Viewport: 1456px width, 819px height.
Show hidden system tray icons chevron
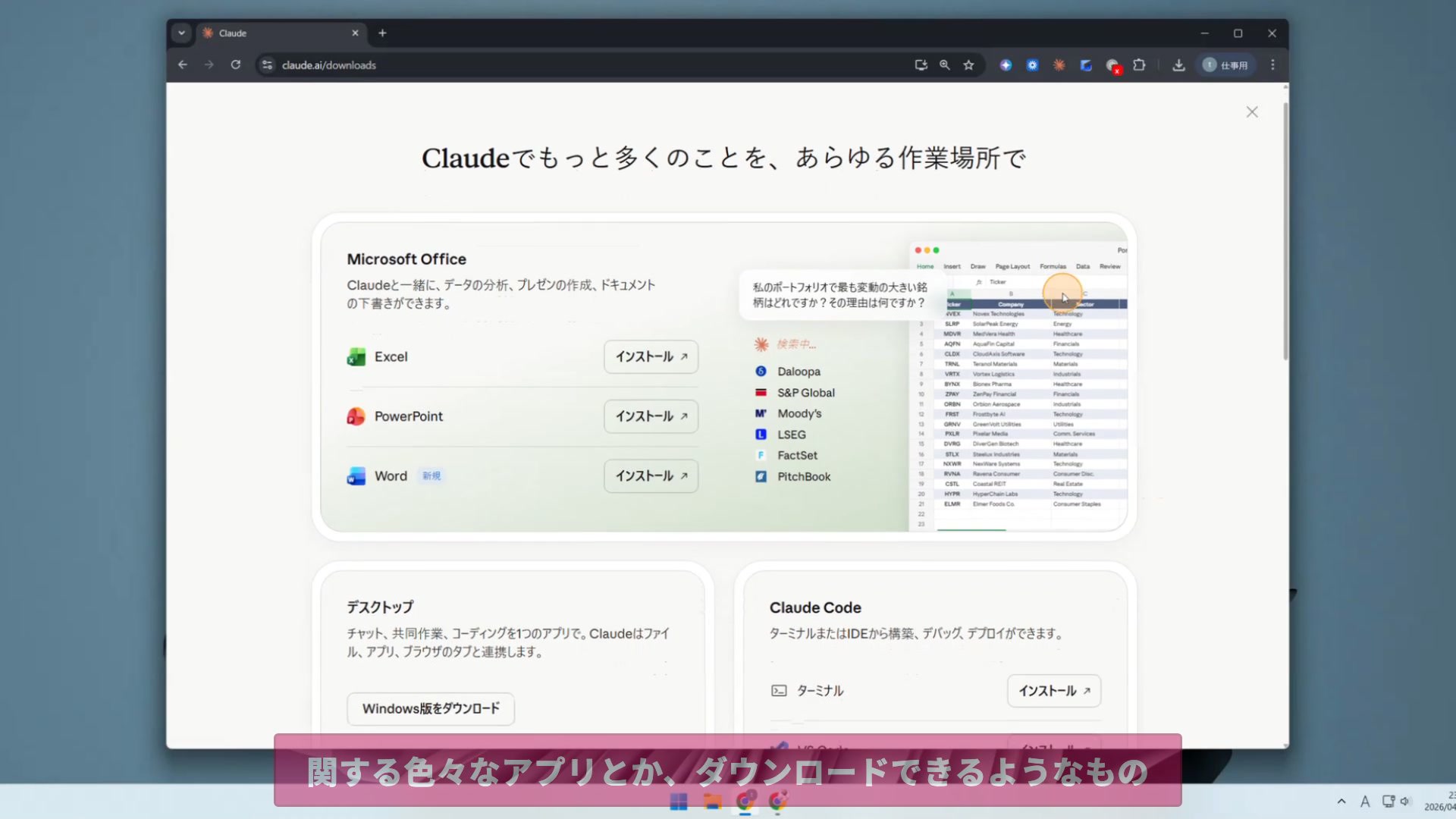pyautogui.click(x=1341, y=802)
